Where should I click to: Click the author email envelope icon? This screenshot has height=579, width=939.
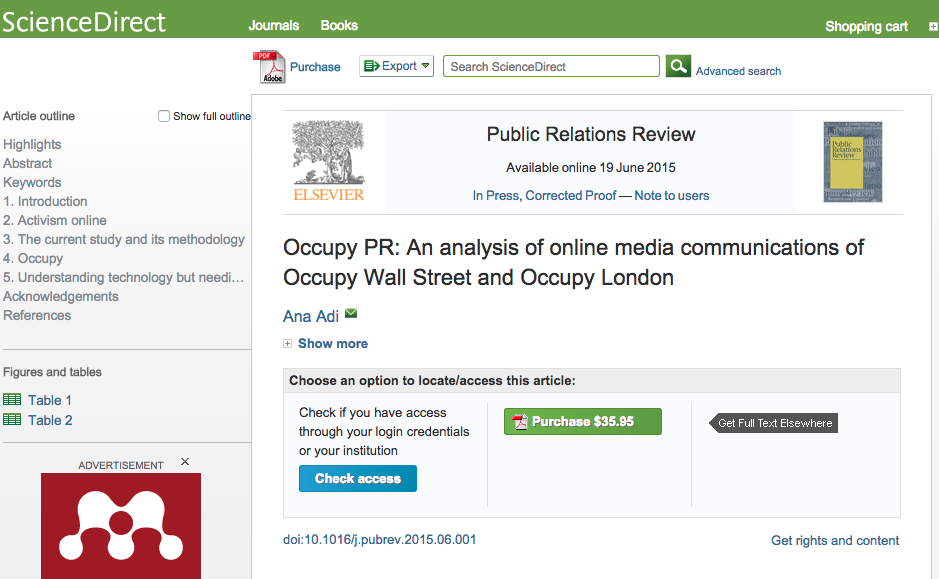point(351,314)
